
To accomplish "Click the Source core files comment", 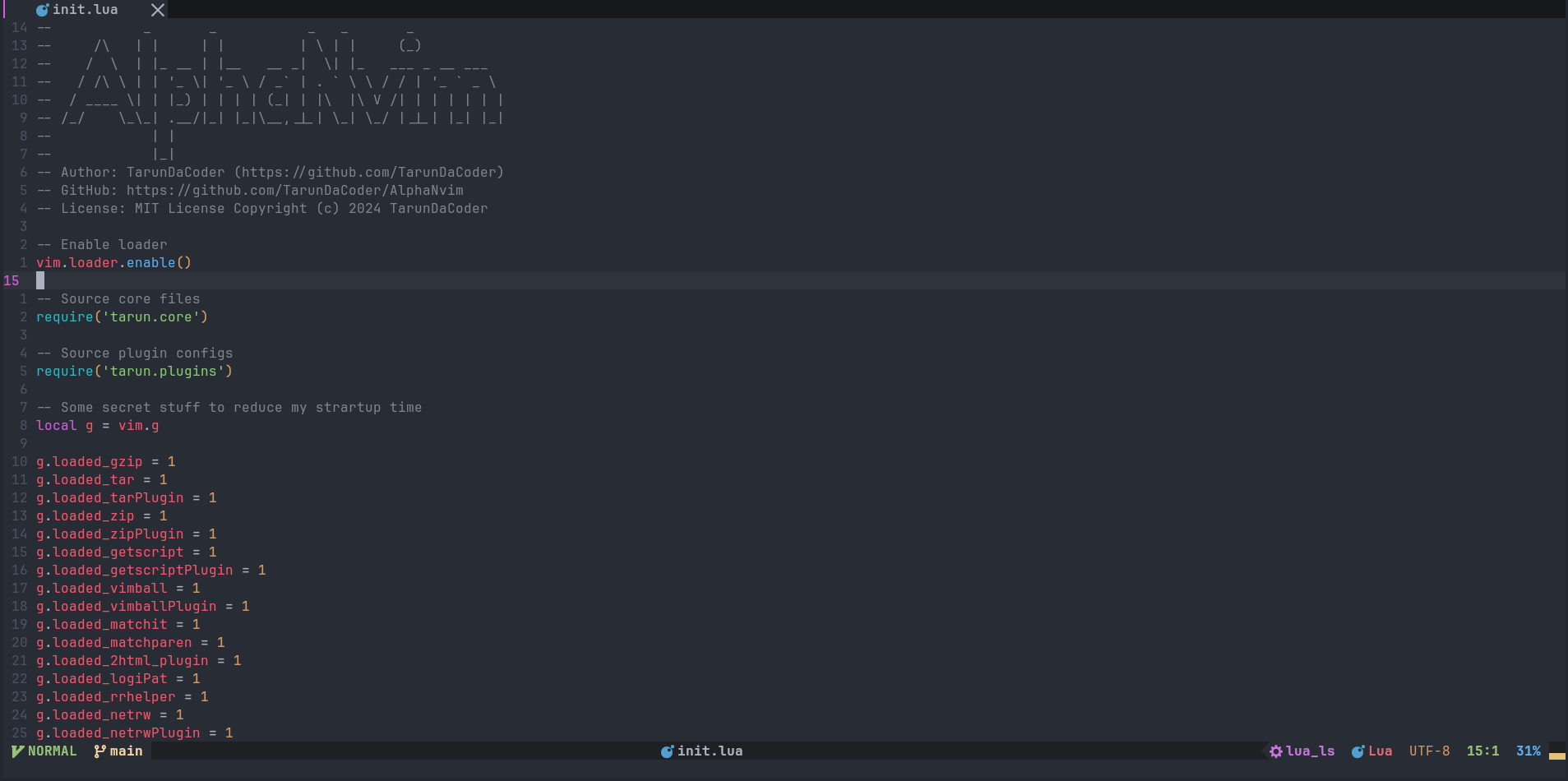I will (x=118, y=299).
